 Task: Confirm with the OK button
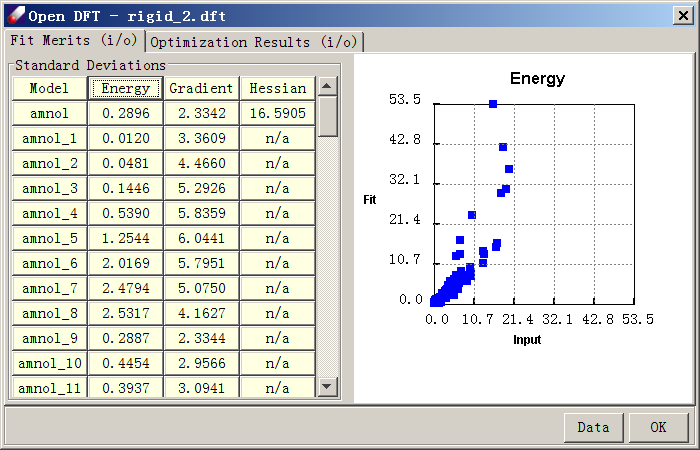pos(658,427)
